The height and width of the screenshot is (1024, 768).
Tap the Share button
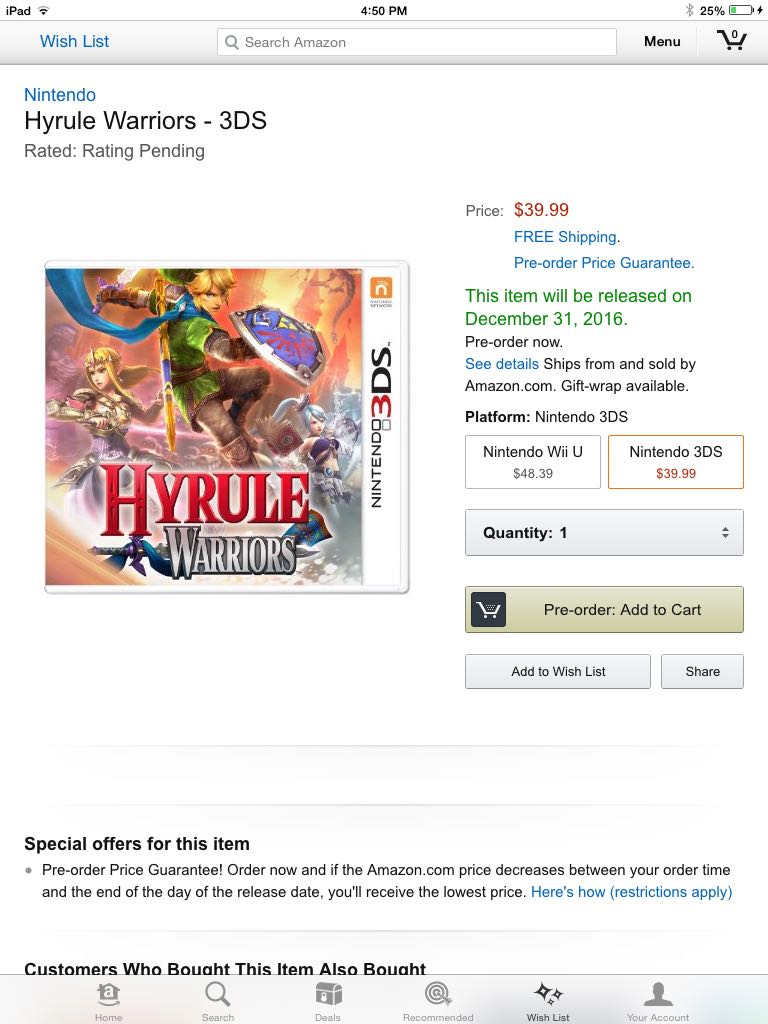tap(702, 671)
